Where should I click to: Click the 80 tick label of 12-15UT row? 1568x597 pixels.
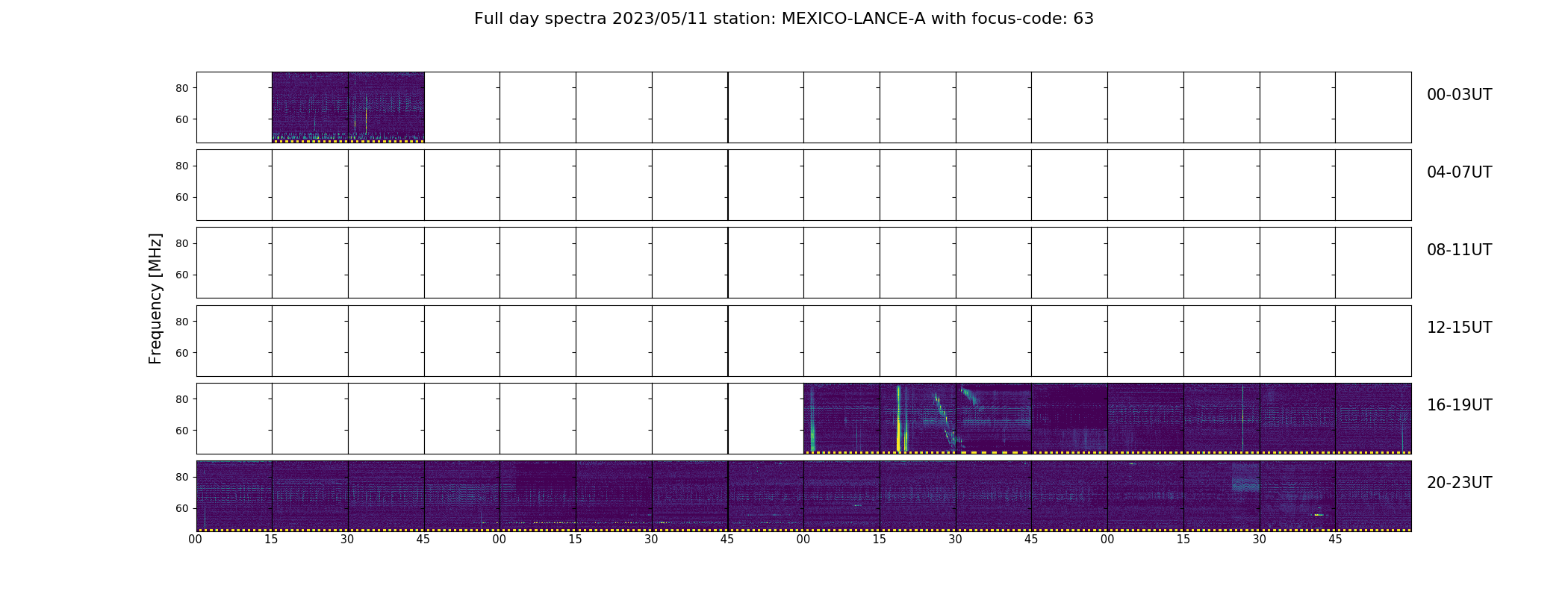(x=182, y=322)
